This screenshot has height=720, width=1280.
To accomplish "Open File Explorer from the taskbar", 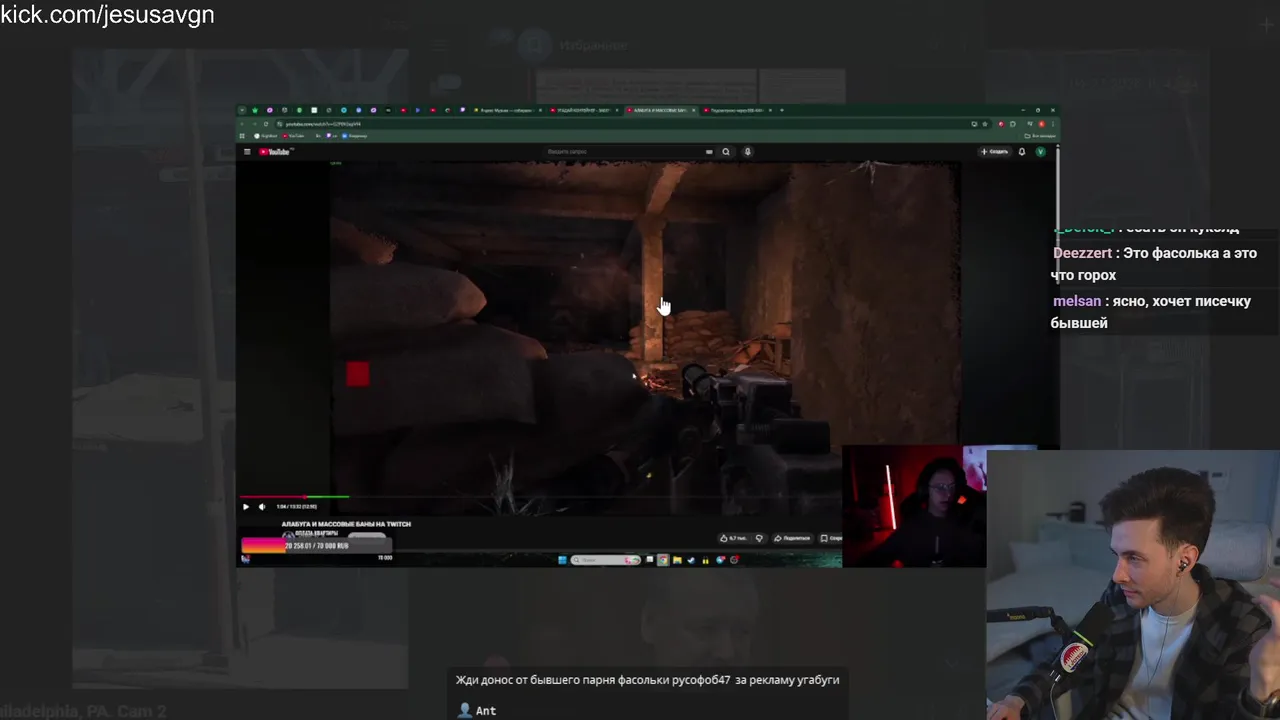I will [x=677, y=560].
